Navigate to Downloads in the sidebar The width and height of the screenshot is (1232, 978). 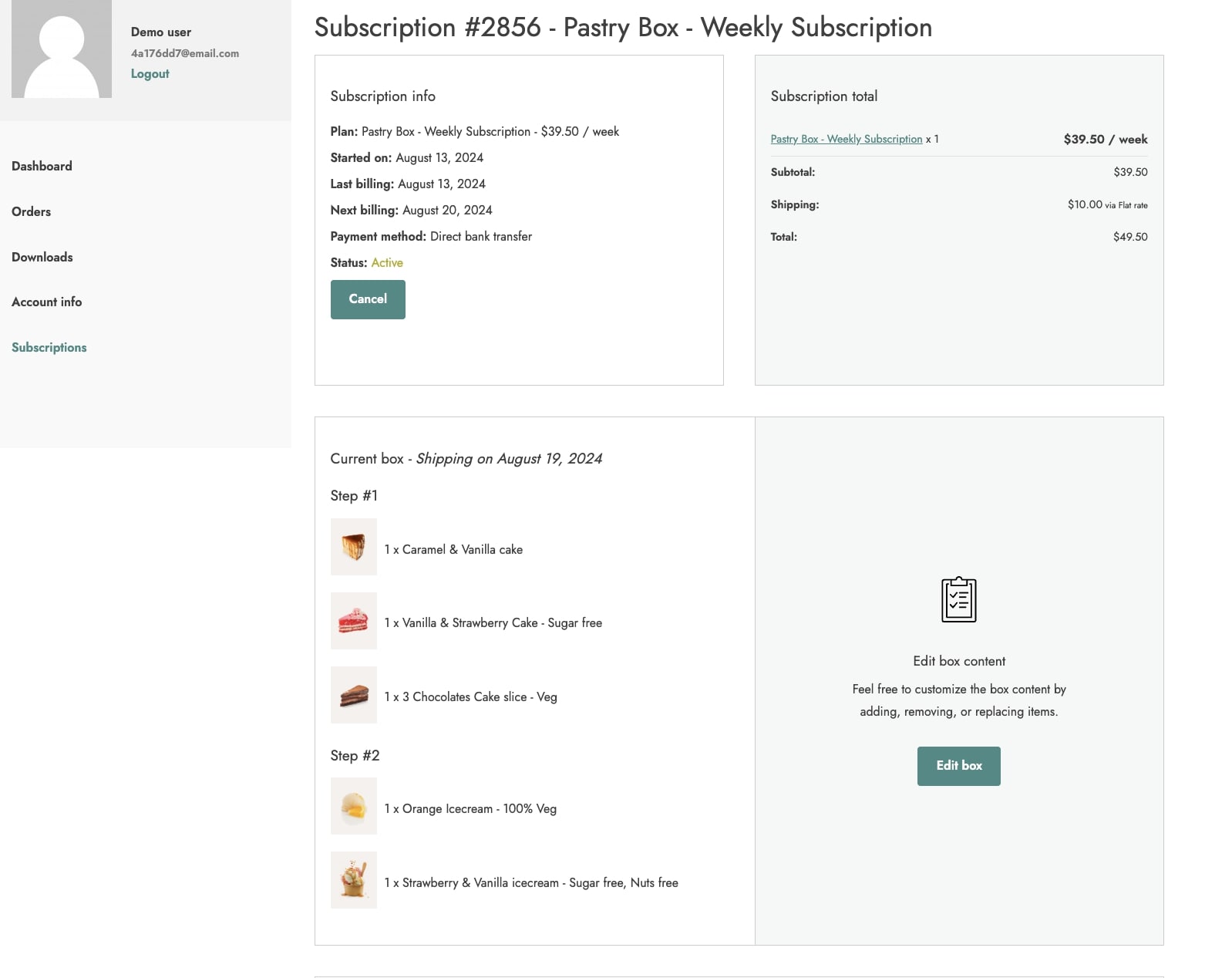(x=42, y=257)
